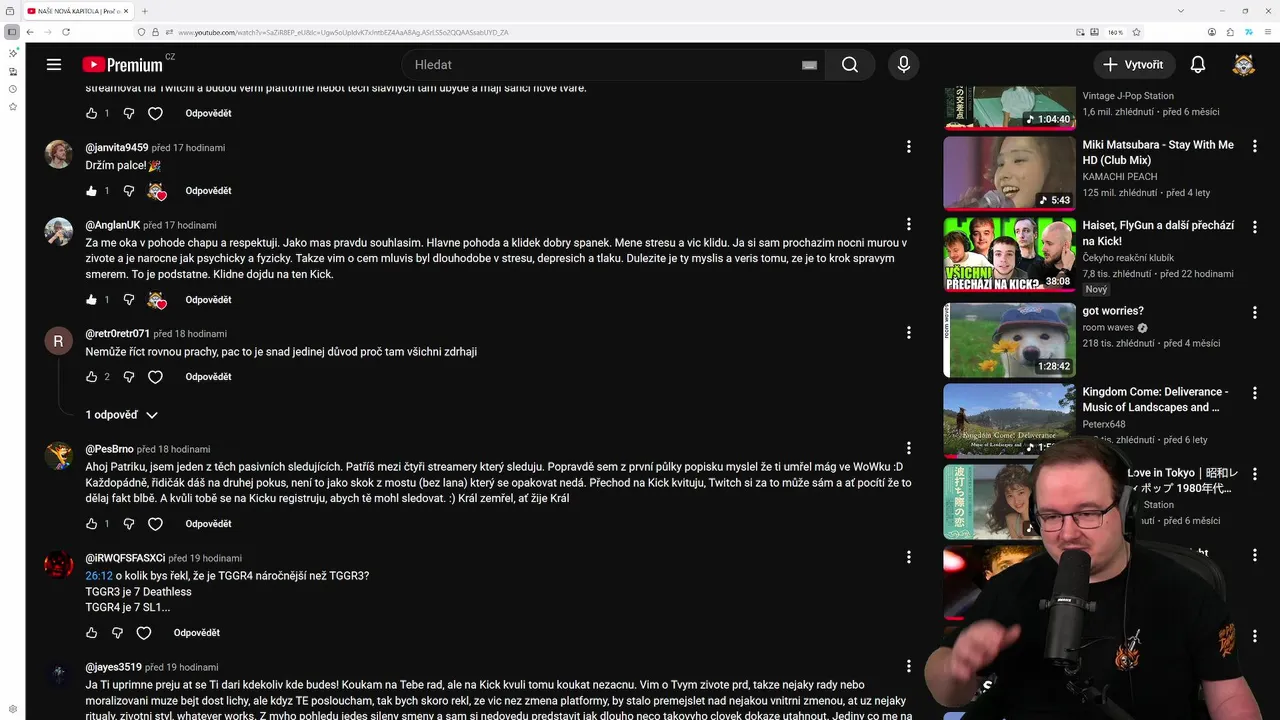Viewport: 1280px width, 720px height.
Task: Start voice search with the microphone
Action: coord(904,64)
